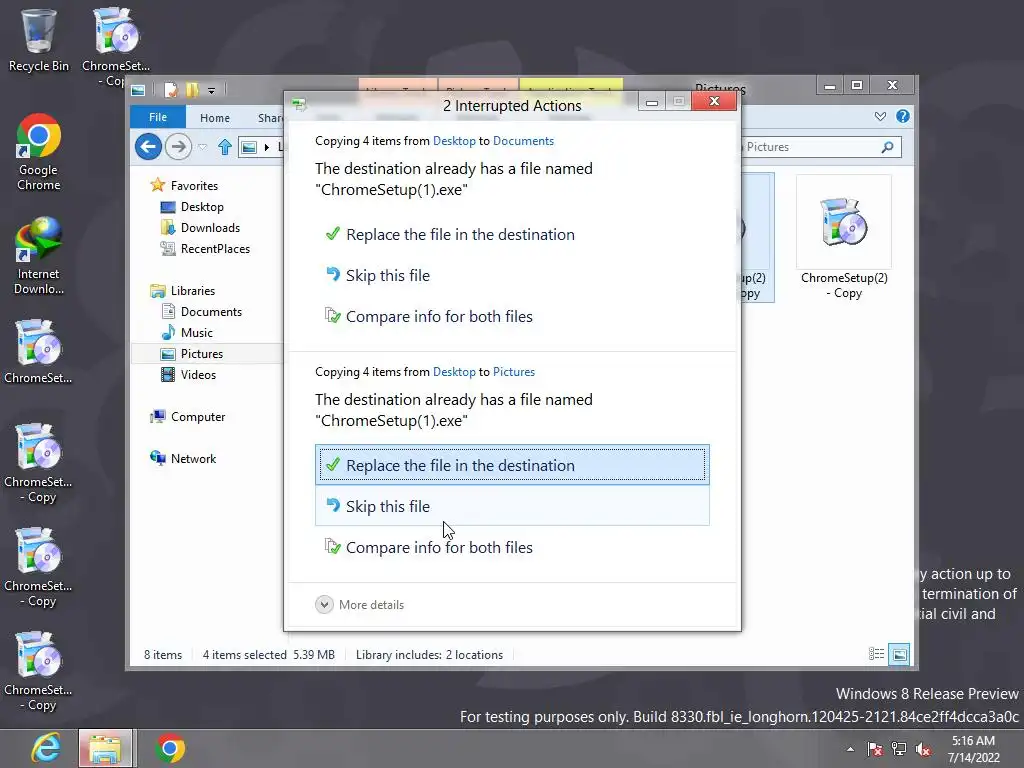Show hidden tray icons arrow
The height and width of the screenshot is (768, 1024).
pos(850,749)
